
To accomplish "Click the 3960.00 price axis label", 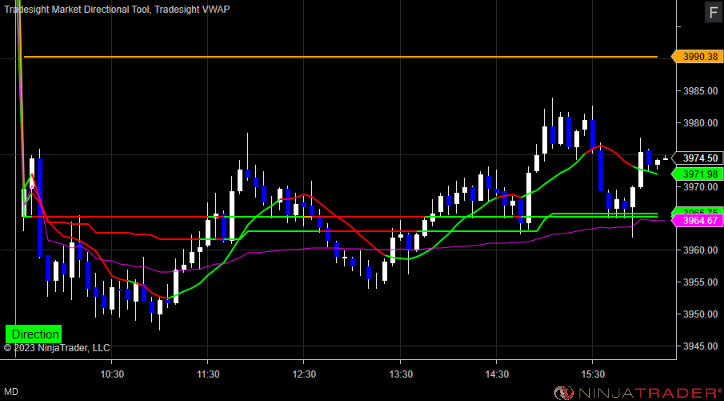I will coord(700,250).
